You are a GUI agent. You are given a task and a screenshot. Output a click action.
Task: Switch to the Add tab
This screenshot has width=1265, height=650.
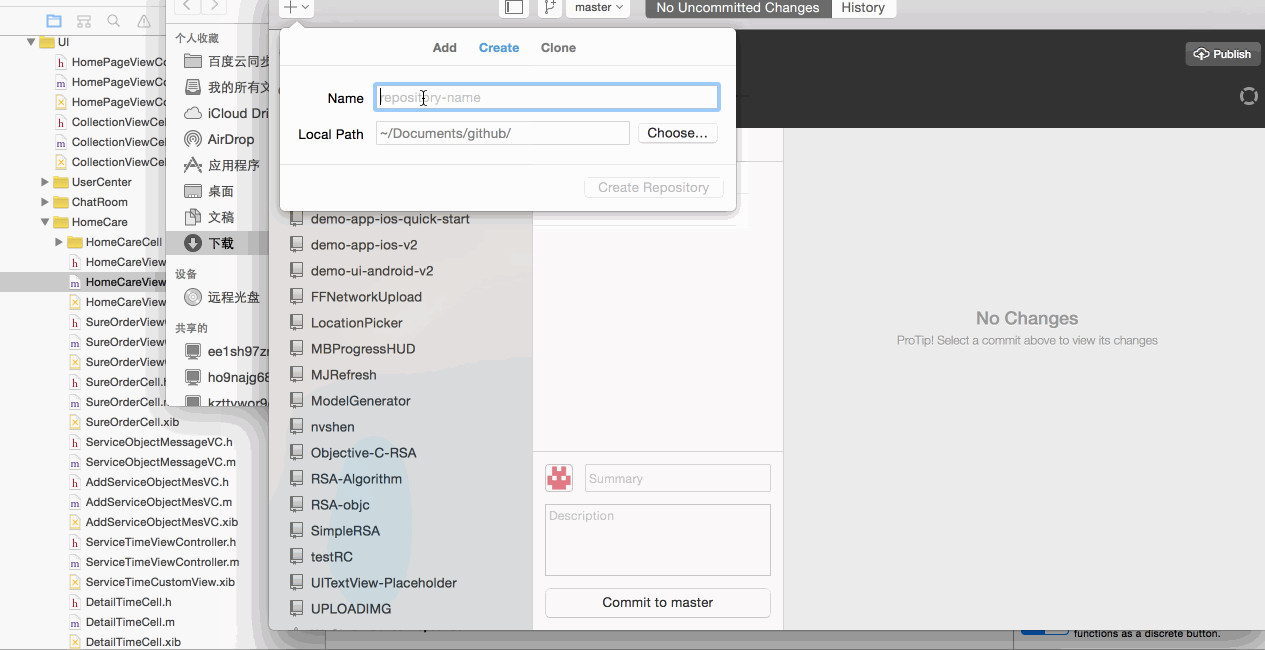coord(445,48)
